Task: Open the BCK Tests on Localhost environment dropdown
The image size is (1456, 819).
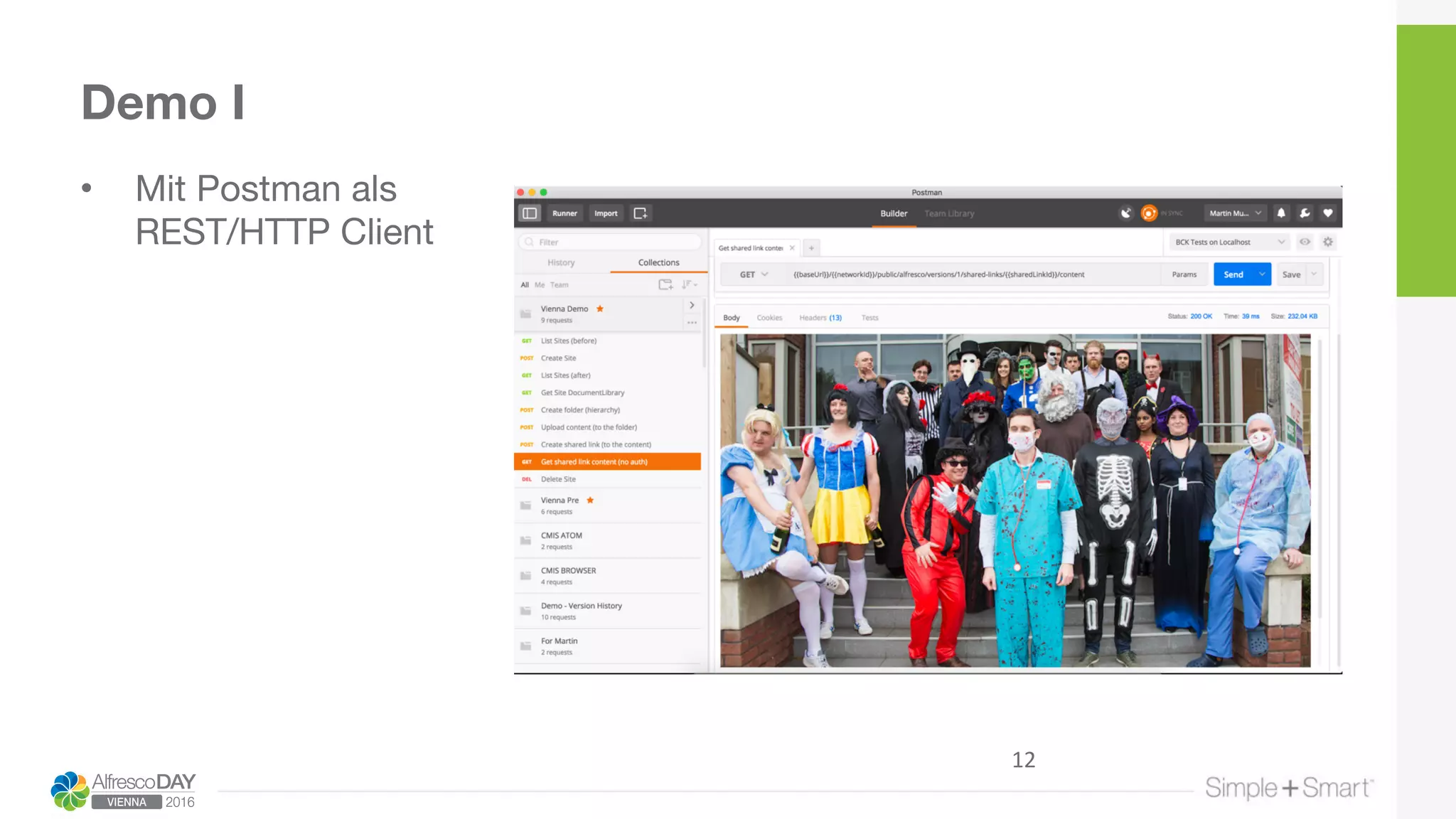Action: point(1230,242)
